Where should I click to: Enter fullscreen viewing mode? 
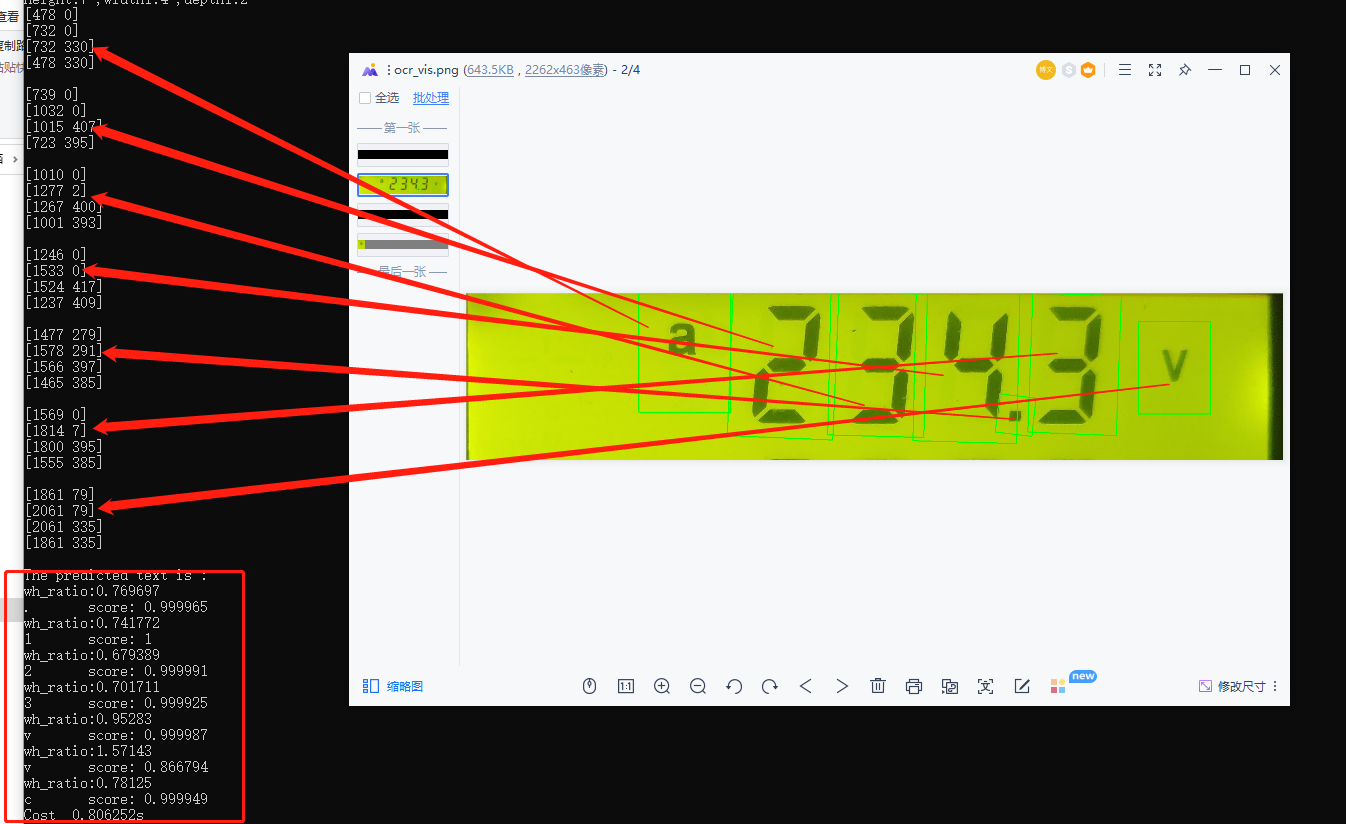click(1155, 69)
